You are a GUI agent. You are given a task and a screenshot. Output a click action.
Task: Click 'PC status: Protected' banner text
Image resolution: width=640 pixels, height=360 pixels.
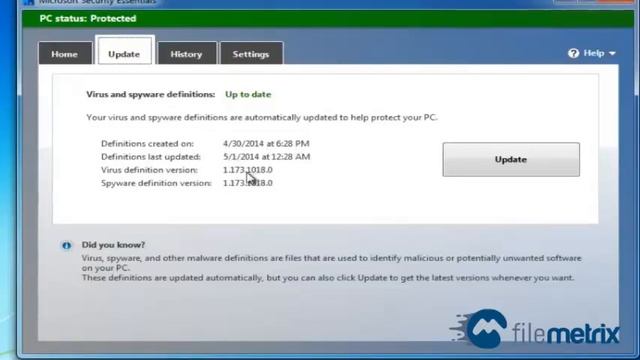[x=88, y=18]
